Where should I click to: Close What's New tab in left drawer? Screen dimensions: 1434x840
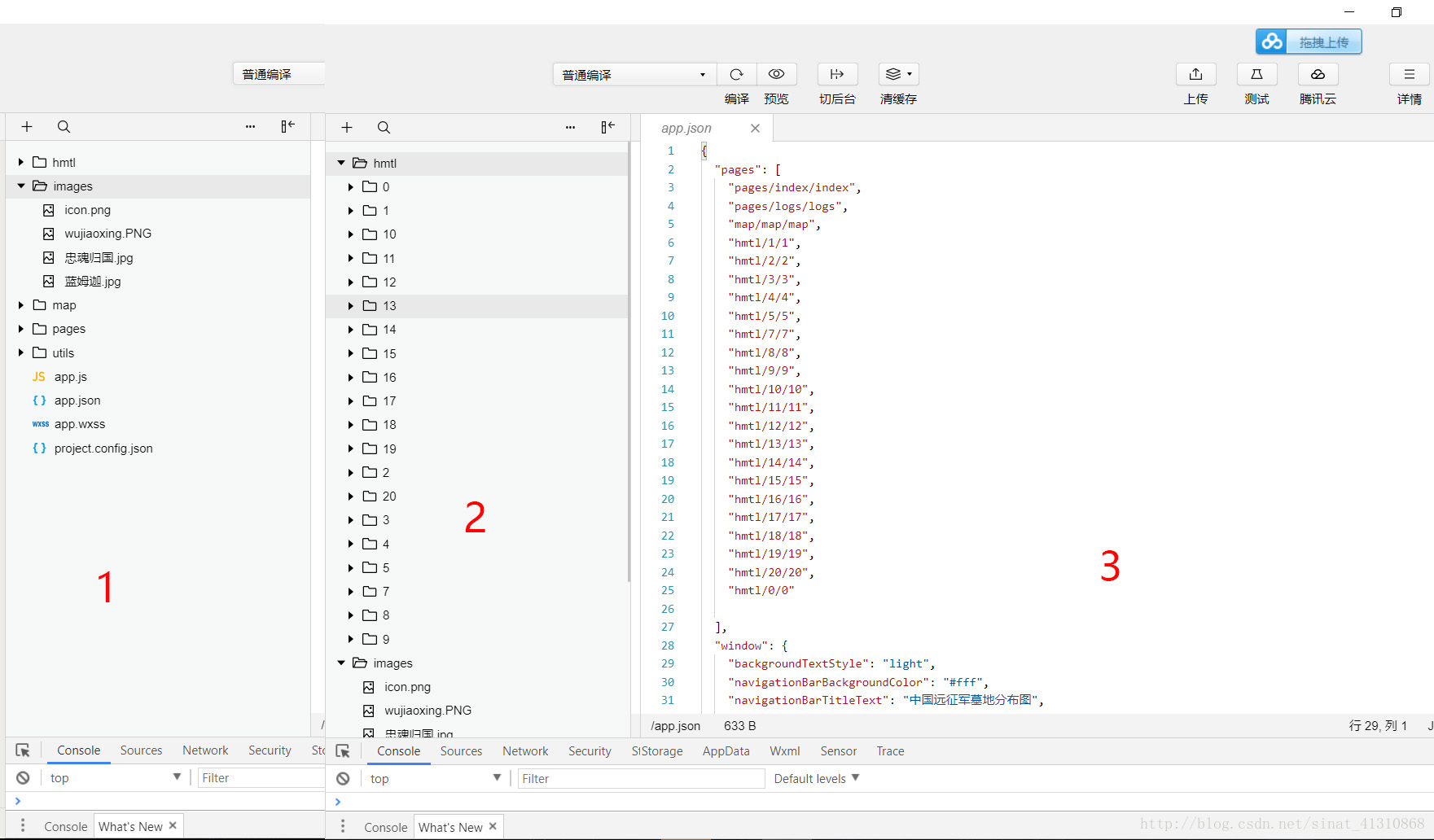tap(173, 825)
